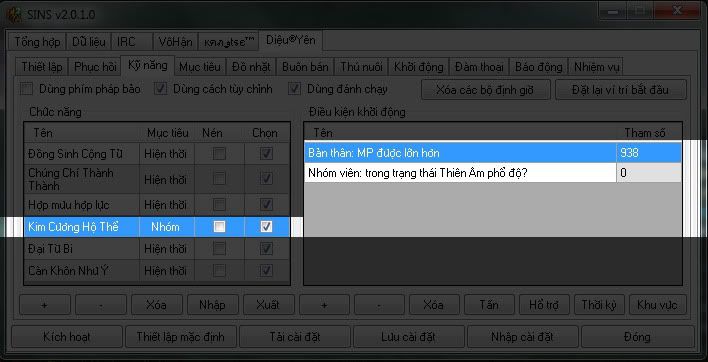Screen dimensions: 708x362
Task: Select the Chúng Chí Thành Thành skill row
Action: [157, 179]
